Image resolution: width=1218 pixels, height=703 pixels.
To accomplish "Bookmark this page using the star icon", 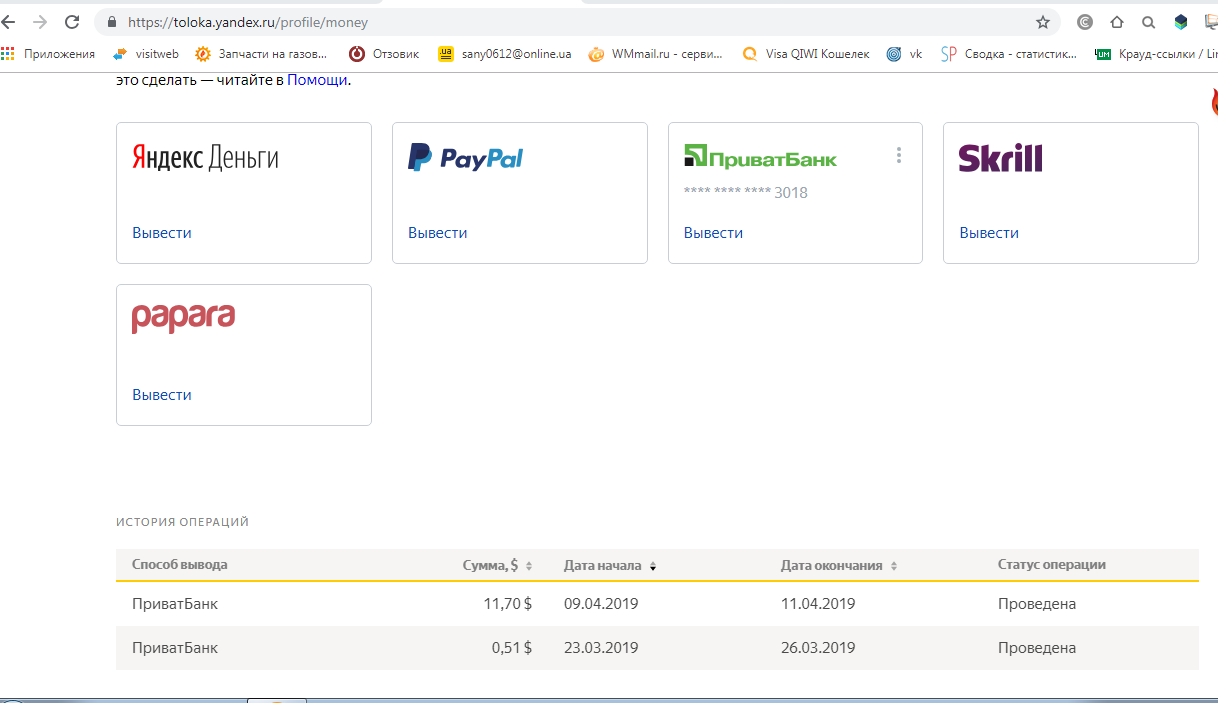I will [1043, 22].
